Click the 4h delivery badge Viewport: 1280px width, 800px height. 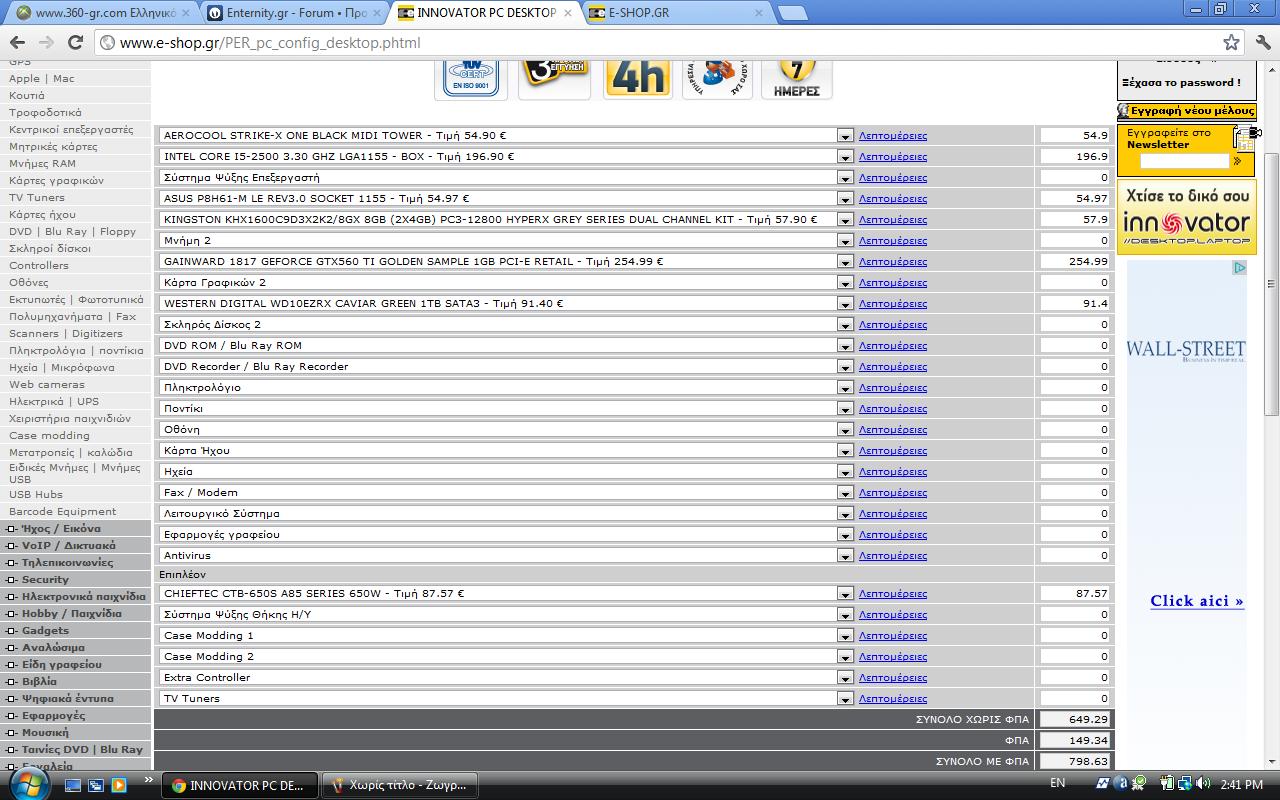[x=638, y=78]
